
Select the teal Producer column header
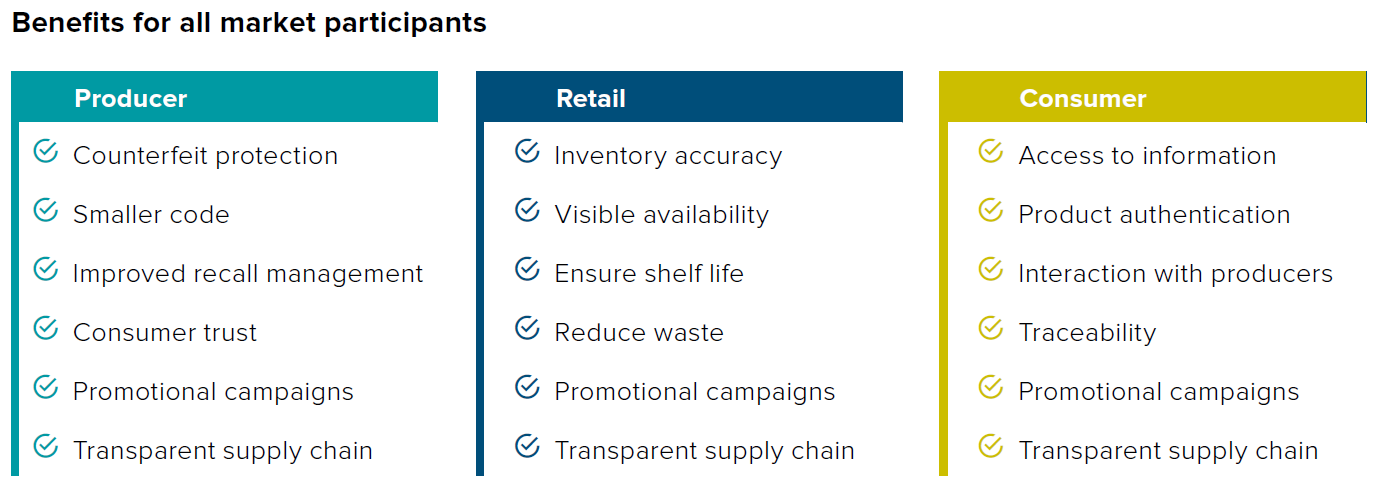click(225, 97)
